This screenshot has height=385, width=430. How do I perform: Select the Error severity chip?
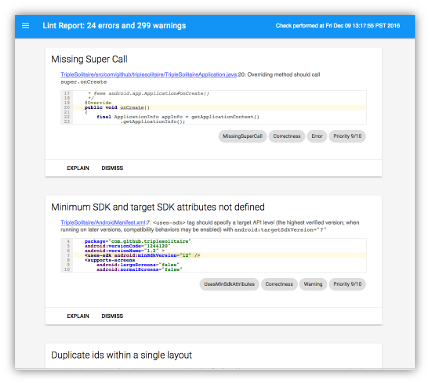point(317,136)
